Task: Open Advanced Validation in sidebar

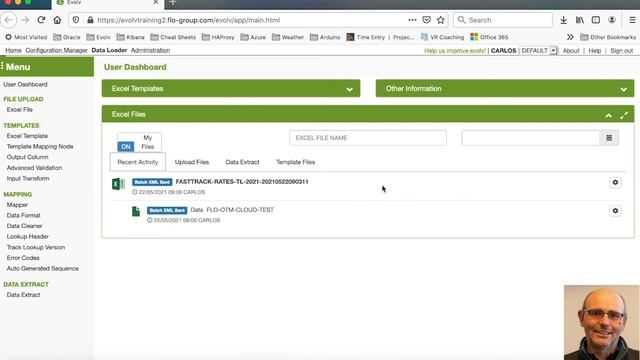Action: (x=34, y=168)
